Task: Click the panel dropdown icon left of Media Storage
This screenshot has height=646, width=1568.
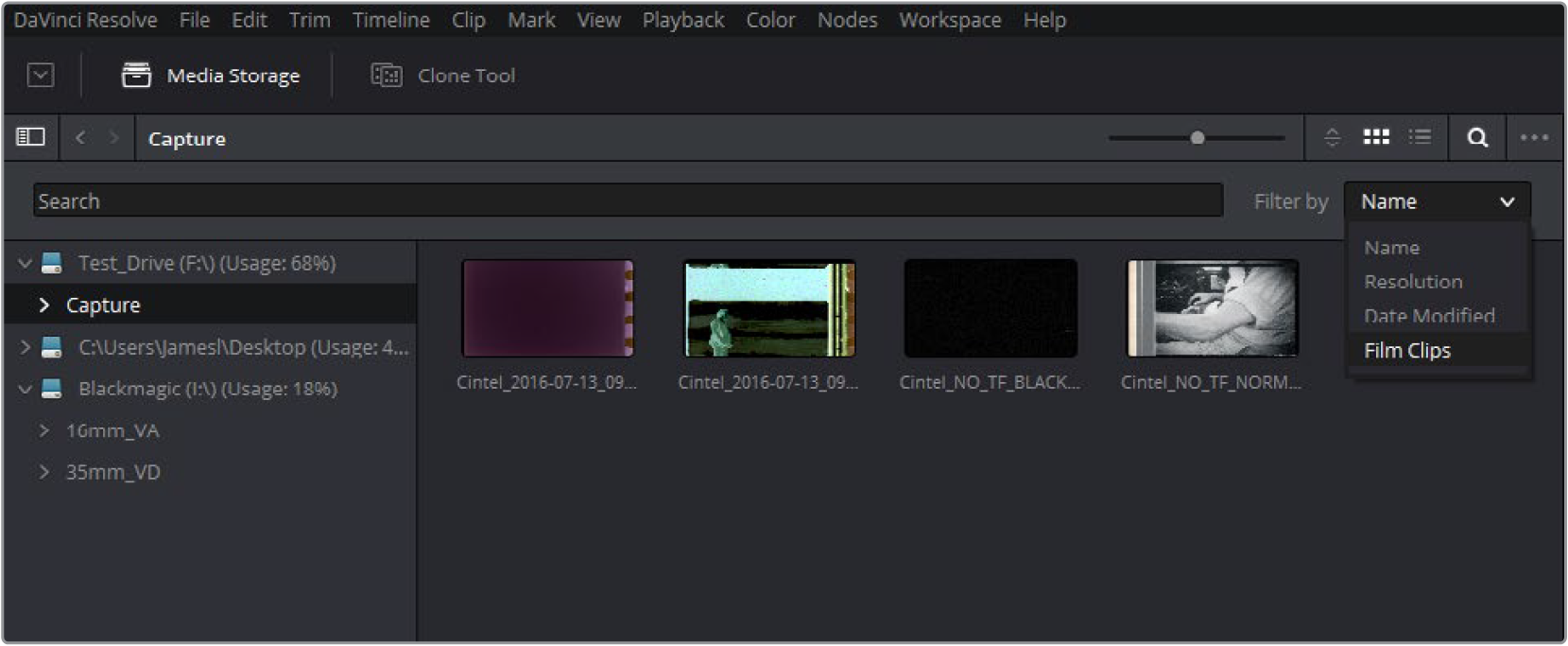Action: pyautogui.click(x=41, y=76)
